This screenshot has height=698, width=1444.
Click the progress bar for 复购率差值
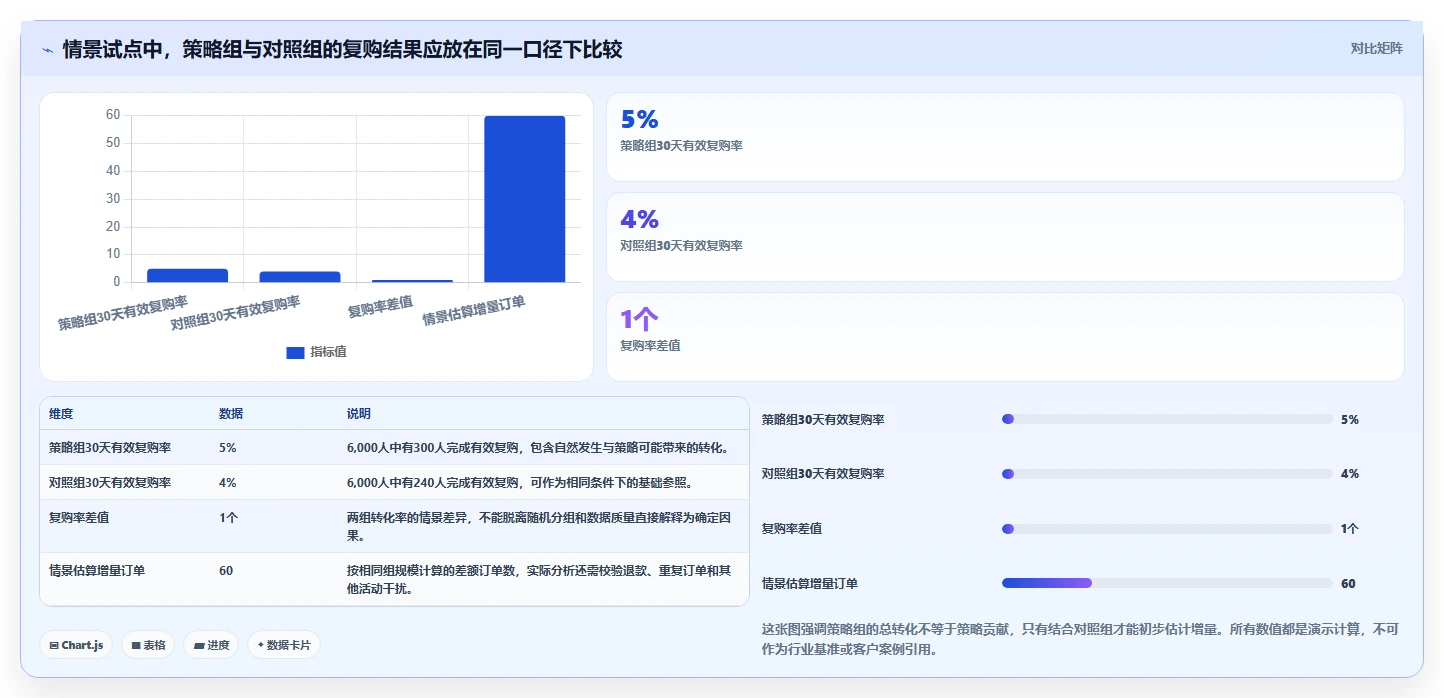[x=1167, y=528]
